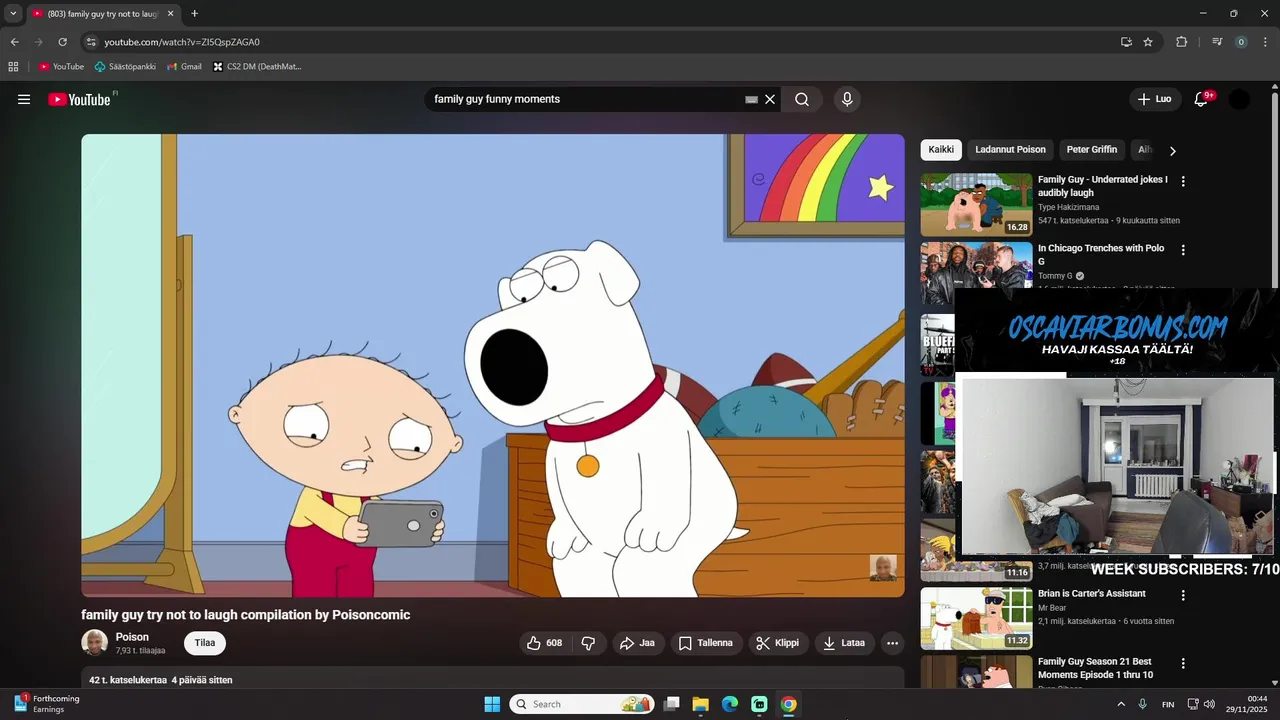Open Säästöpankki bookmark
This screenshot has height=720, width=1280.
point(125,67)
